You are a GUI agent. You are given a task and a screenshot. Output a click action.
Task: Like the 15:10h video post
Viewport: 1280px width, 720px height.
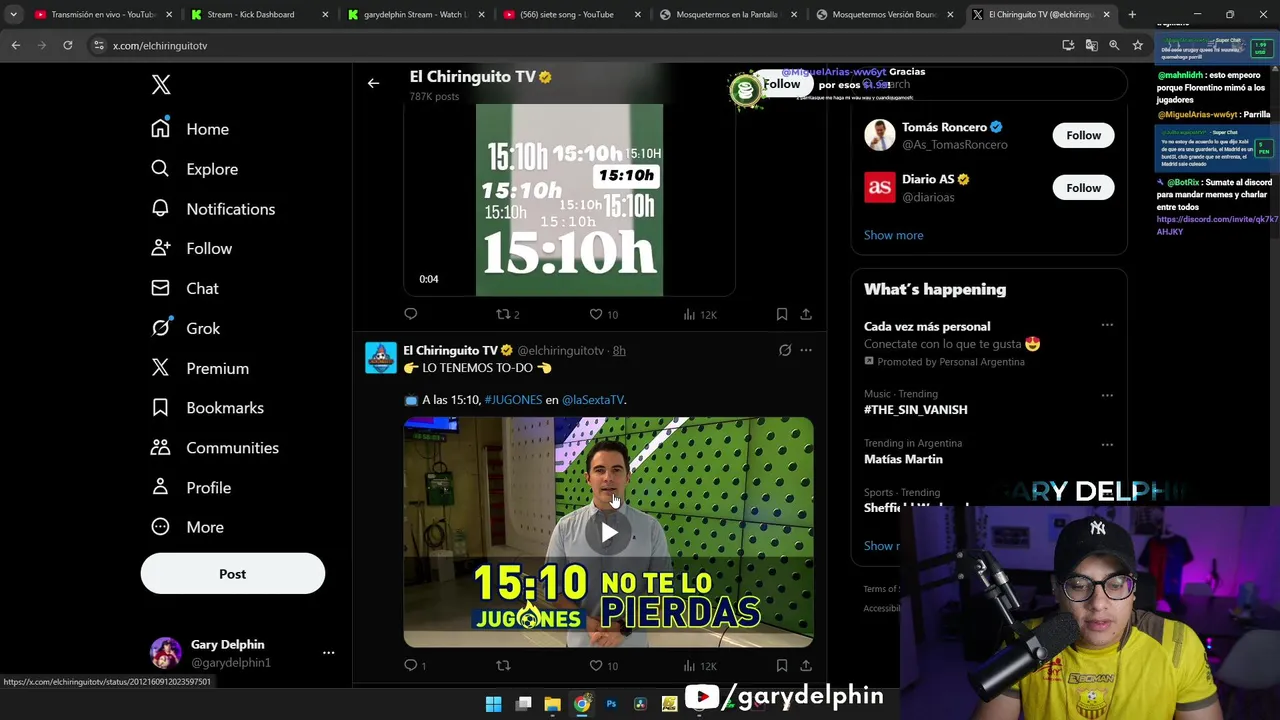coord(603,314)
